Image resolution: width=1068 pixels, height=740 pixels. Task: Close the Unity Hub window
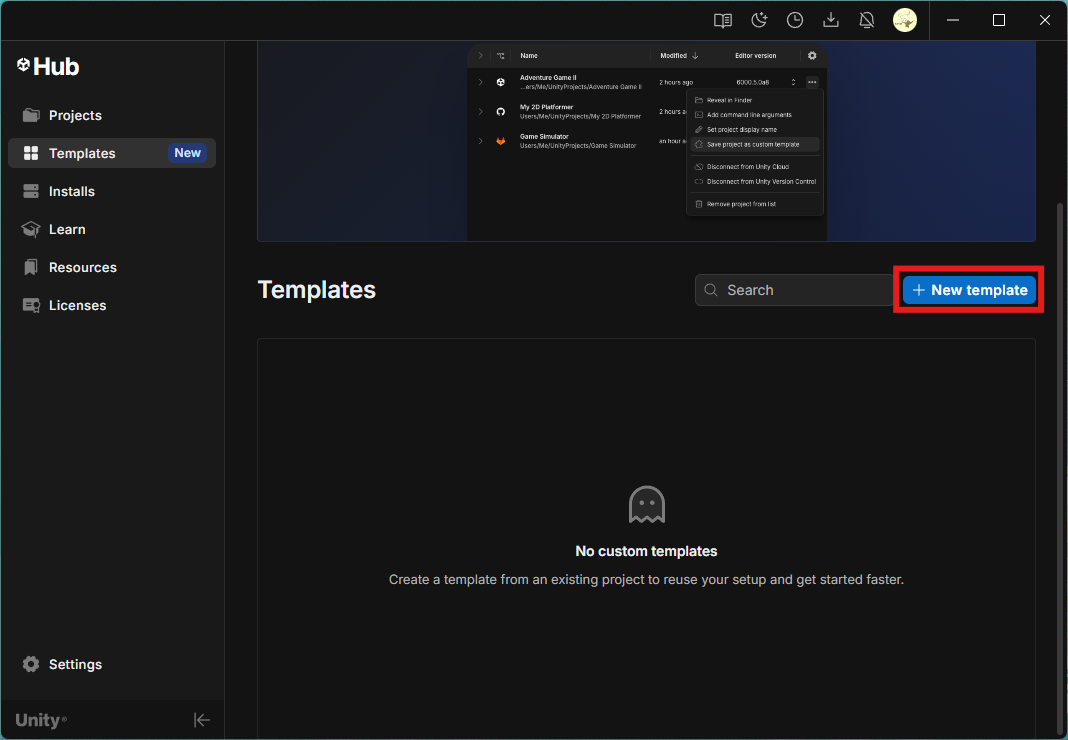click(x=1044, y=20)
